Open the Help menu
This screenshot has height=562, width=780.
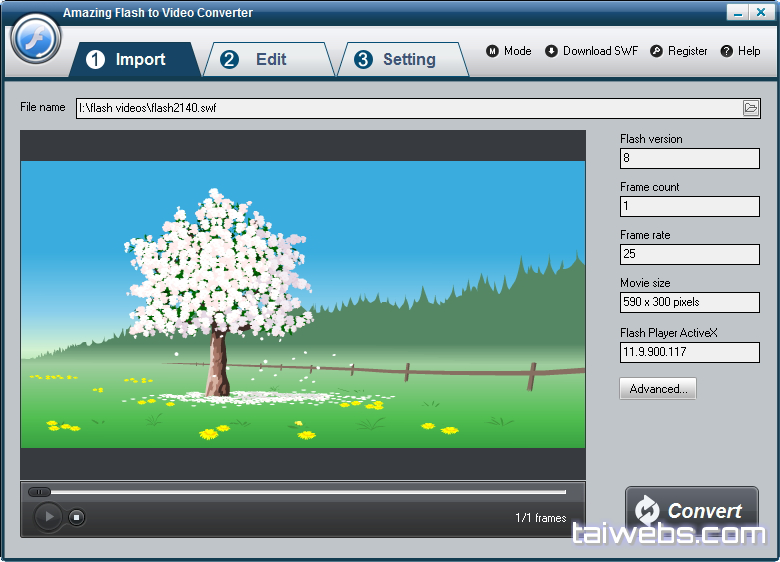click(740, 51)
